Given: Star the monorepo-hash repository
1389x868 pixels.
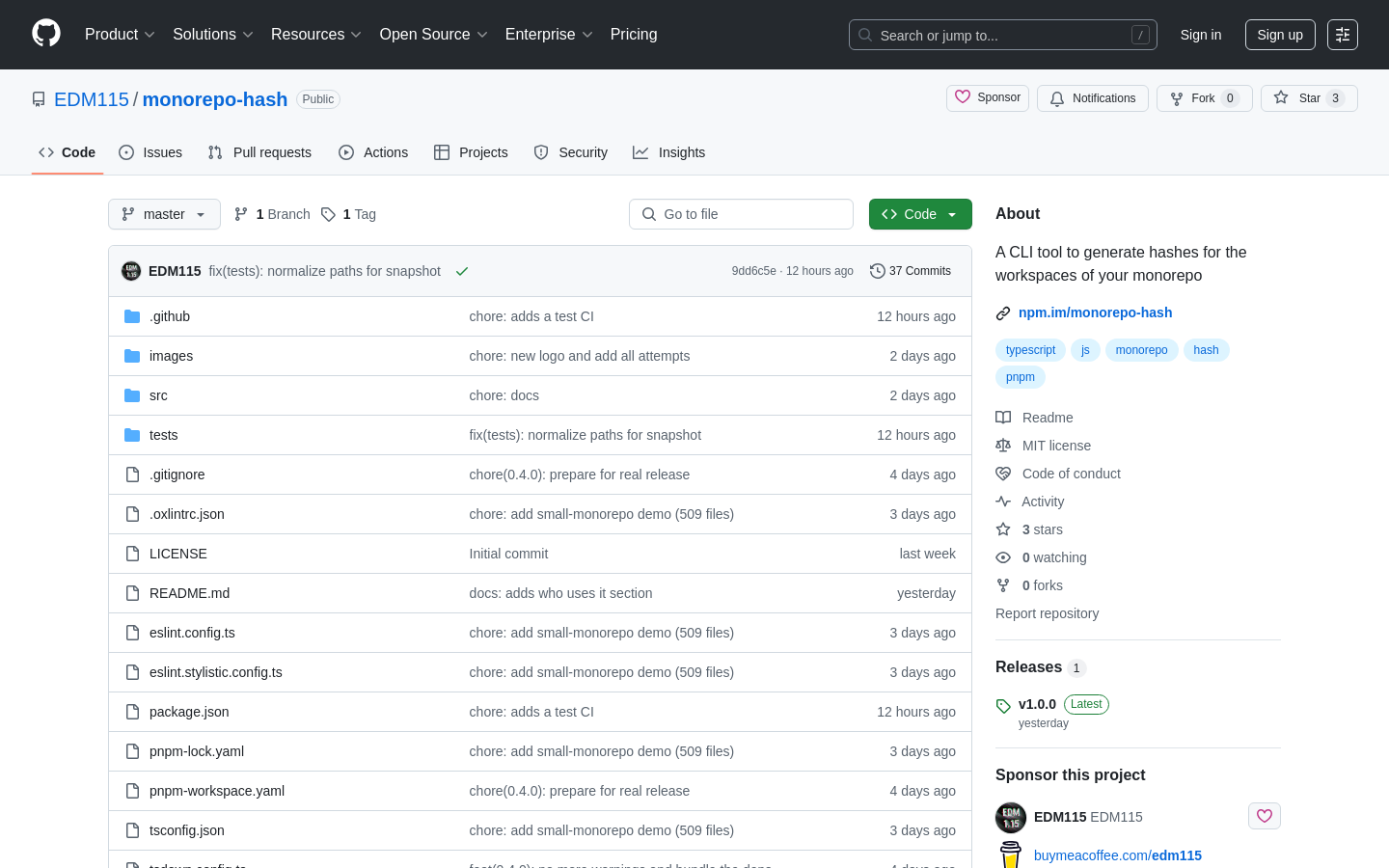Looking at the screenshot, I should [x=1309, y=98].
